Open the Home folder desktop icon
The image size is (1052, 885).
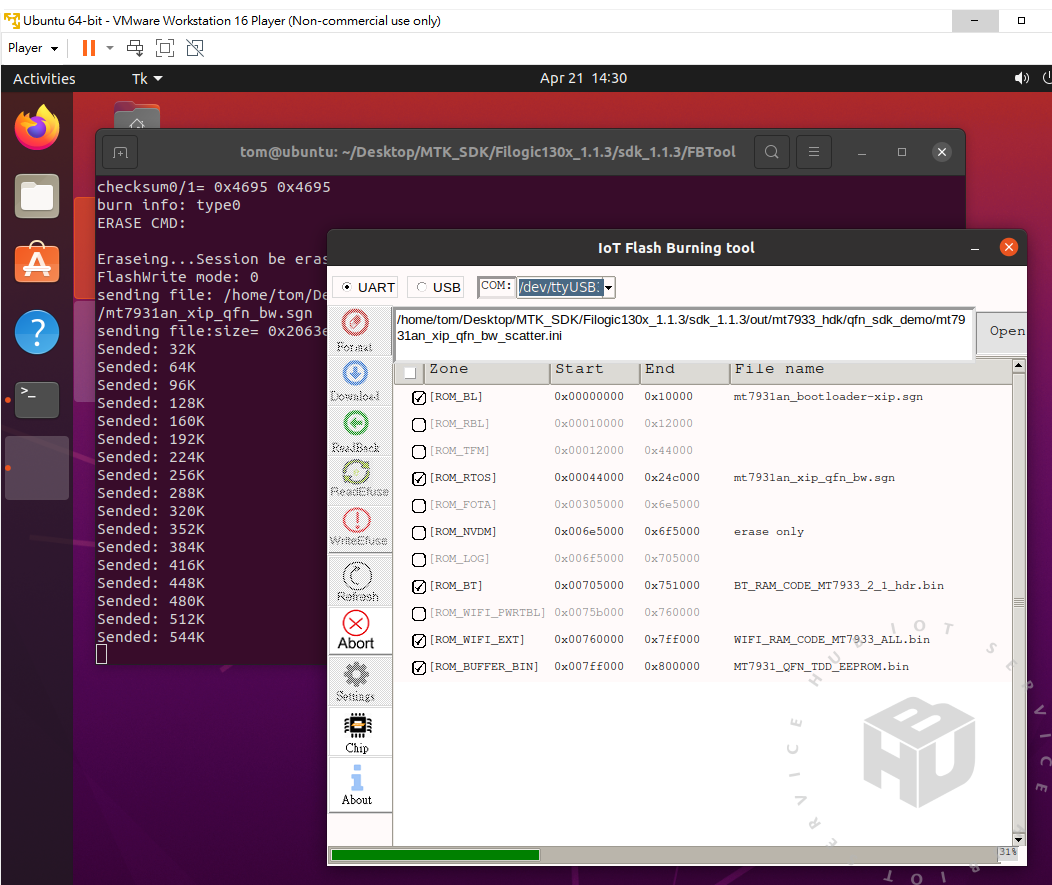pos(137,115)
